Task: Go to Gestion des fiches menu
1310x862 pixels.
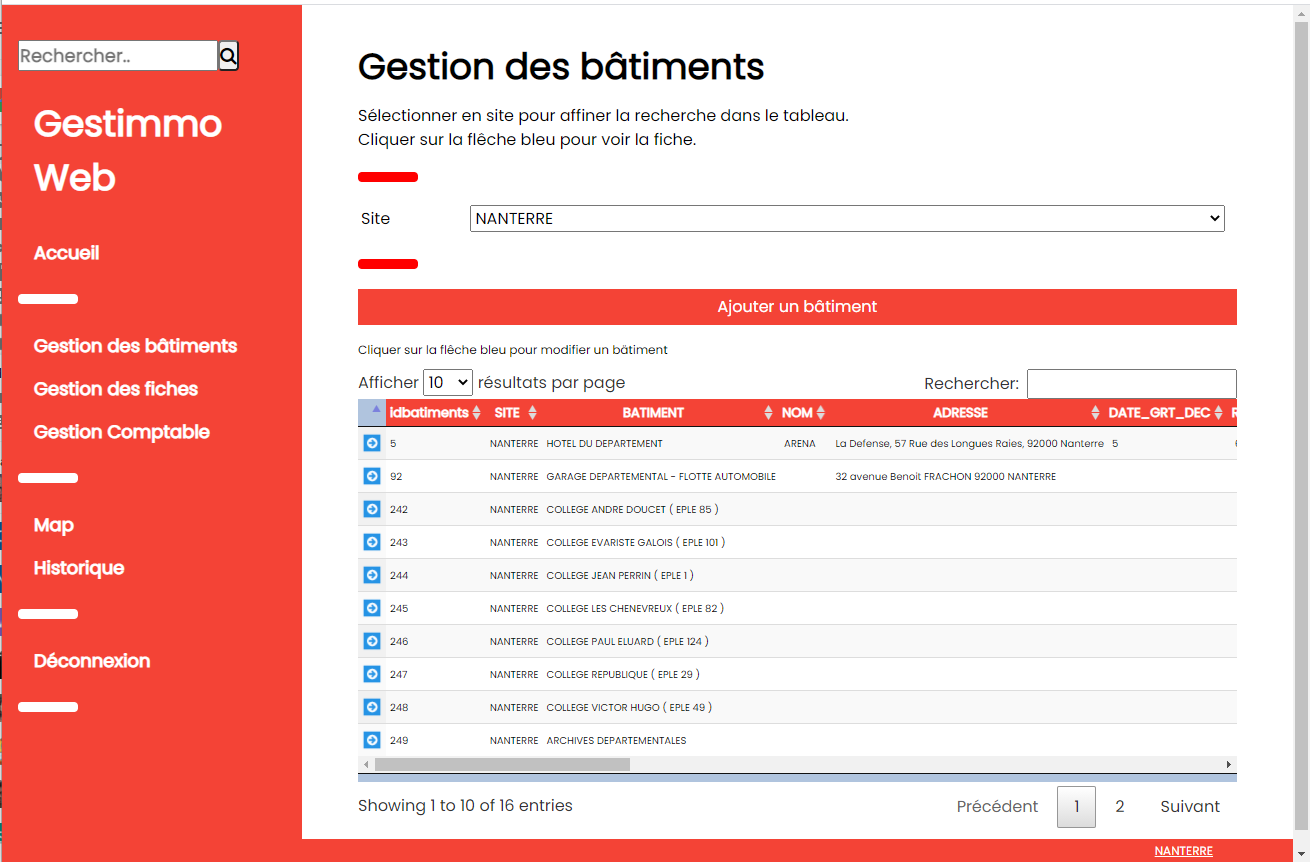Action: pos(116,389)
